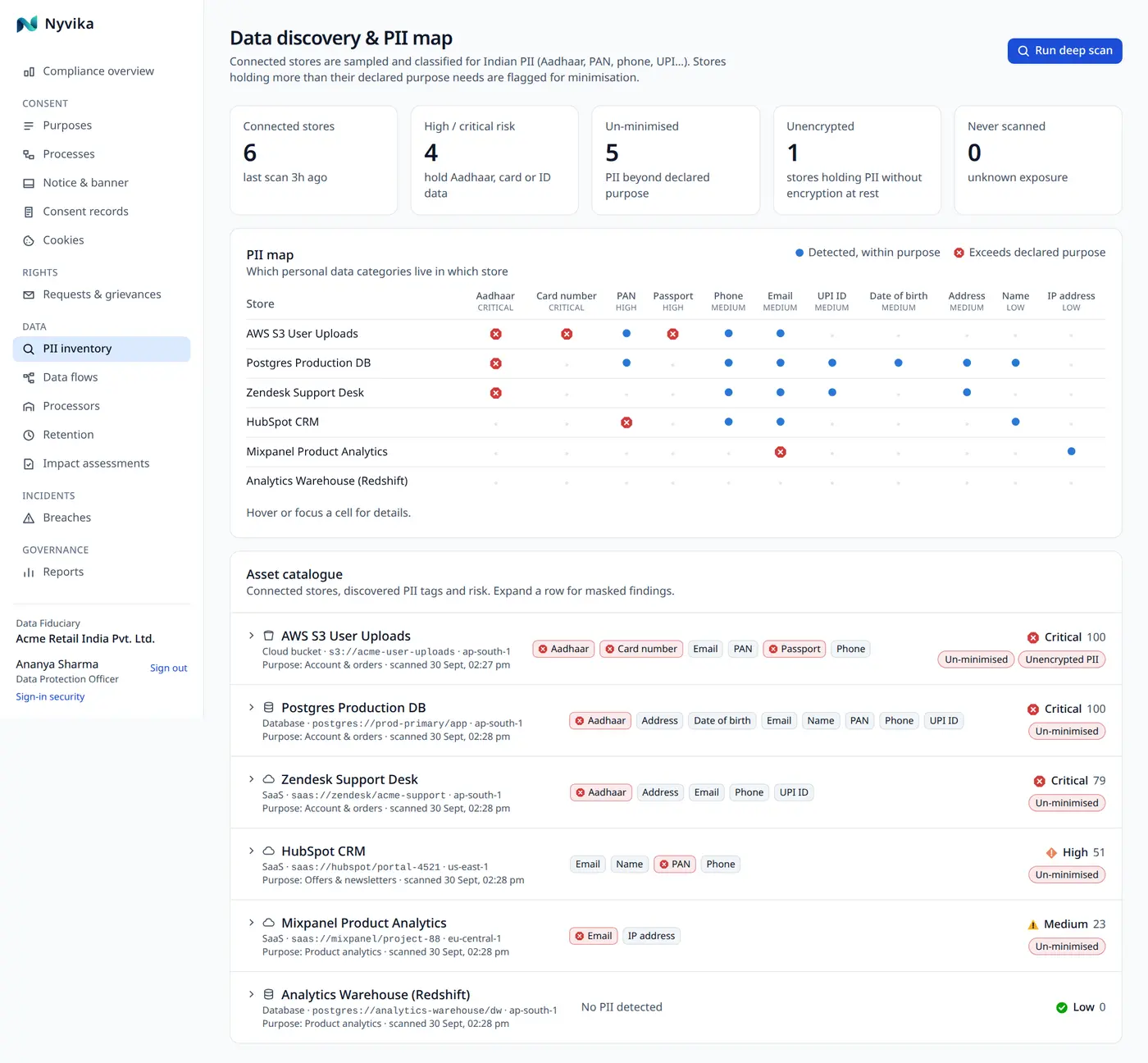Click the Purposes list icon
Image resolution: width=1148 pixels, height=1063 pixels.
[x=29, y=125]
